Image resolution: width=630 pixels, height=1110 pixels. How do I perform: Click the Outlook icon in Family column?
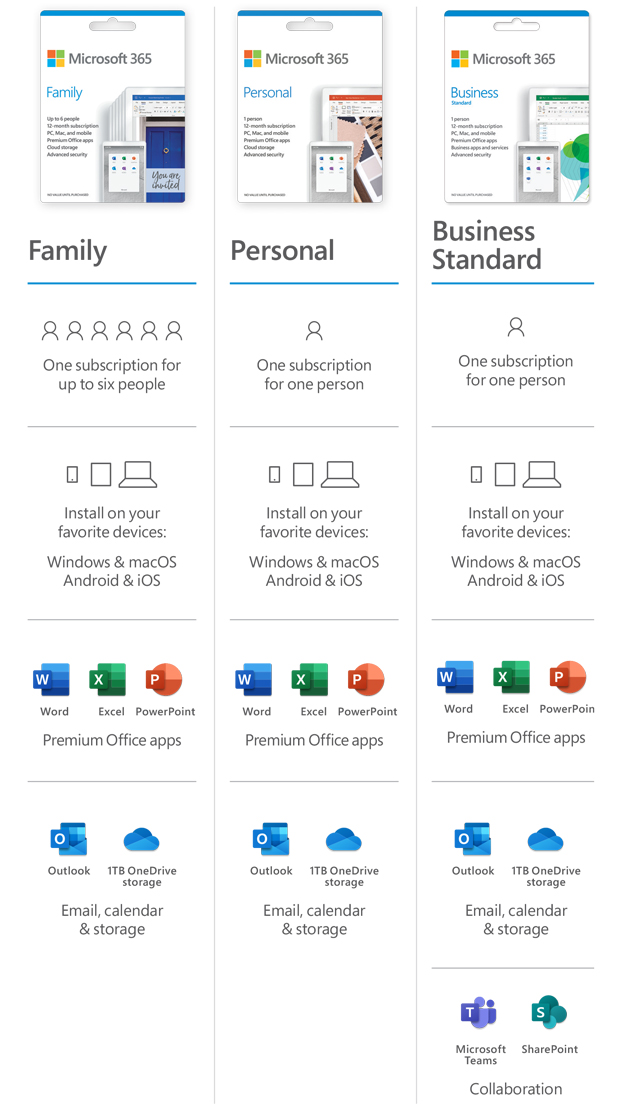click(69, 840)
